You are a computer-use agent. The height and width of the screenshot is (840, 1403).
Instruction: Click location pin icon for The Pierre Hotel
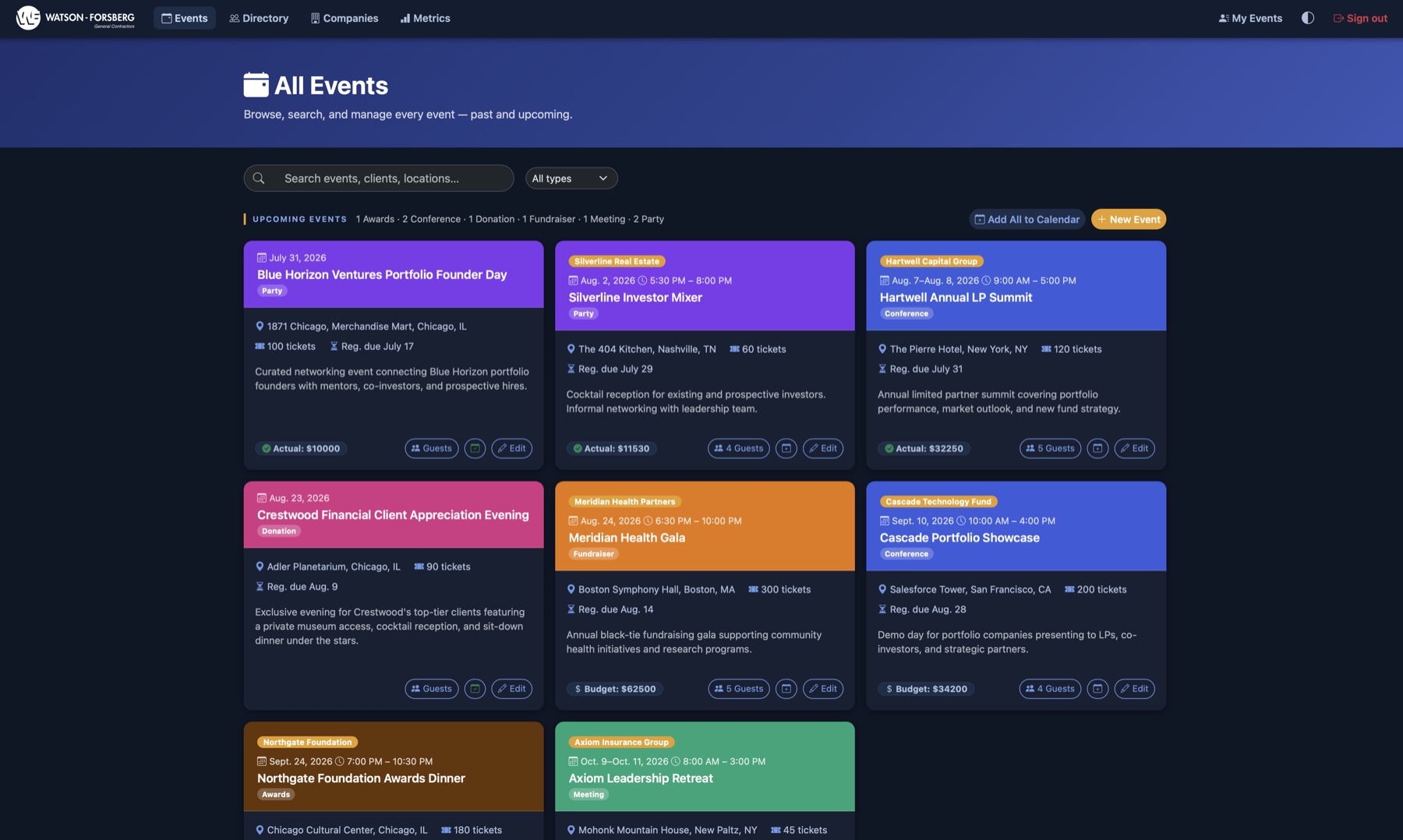(x=882, y=349)
